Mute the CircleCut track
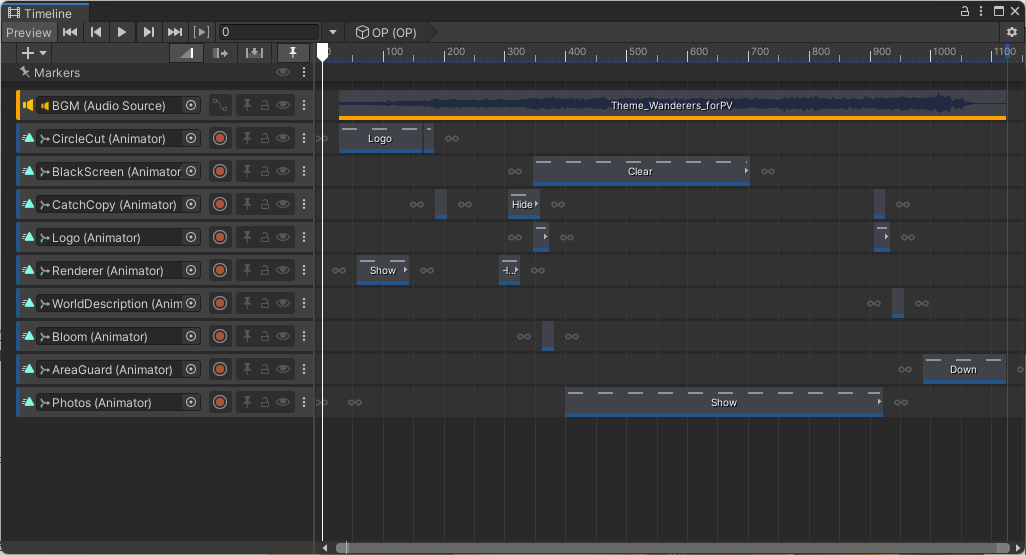The image size is (1026, 555). point(283,138)
